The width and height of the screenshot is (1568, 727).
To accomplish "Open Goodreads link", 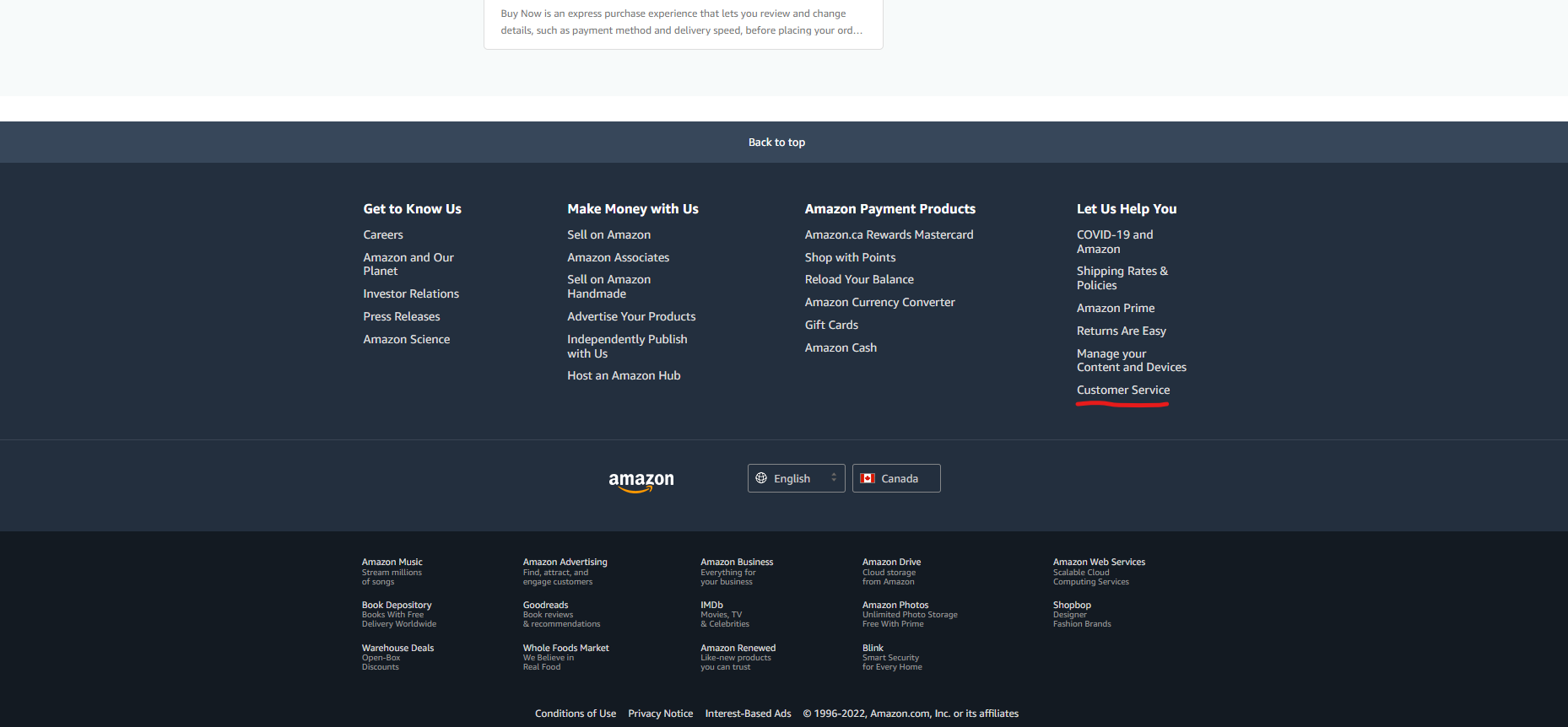I will [562, 615].
